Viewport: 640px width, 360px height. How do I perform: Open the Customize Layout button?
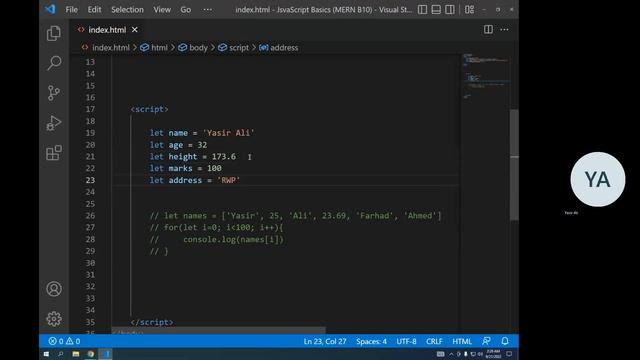point(469,9)
